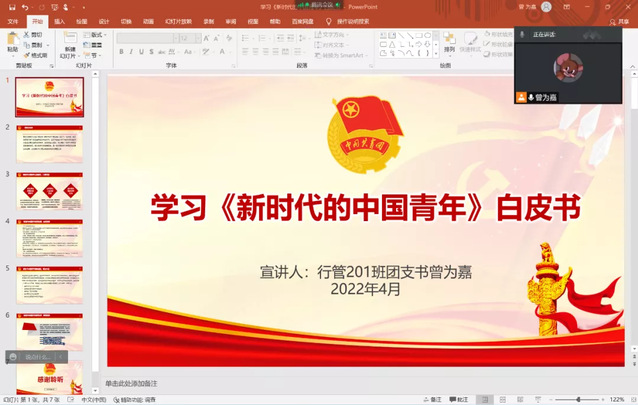The height and width of the screenshot is (405, 638).
Task: Click Reset (重置) slide button
Action: coord(94,45)
